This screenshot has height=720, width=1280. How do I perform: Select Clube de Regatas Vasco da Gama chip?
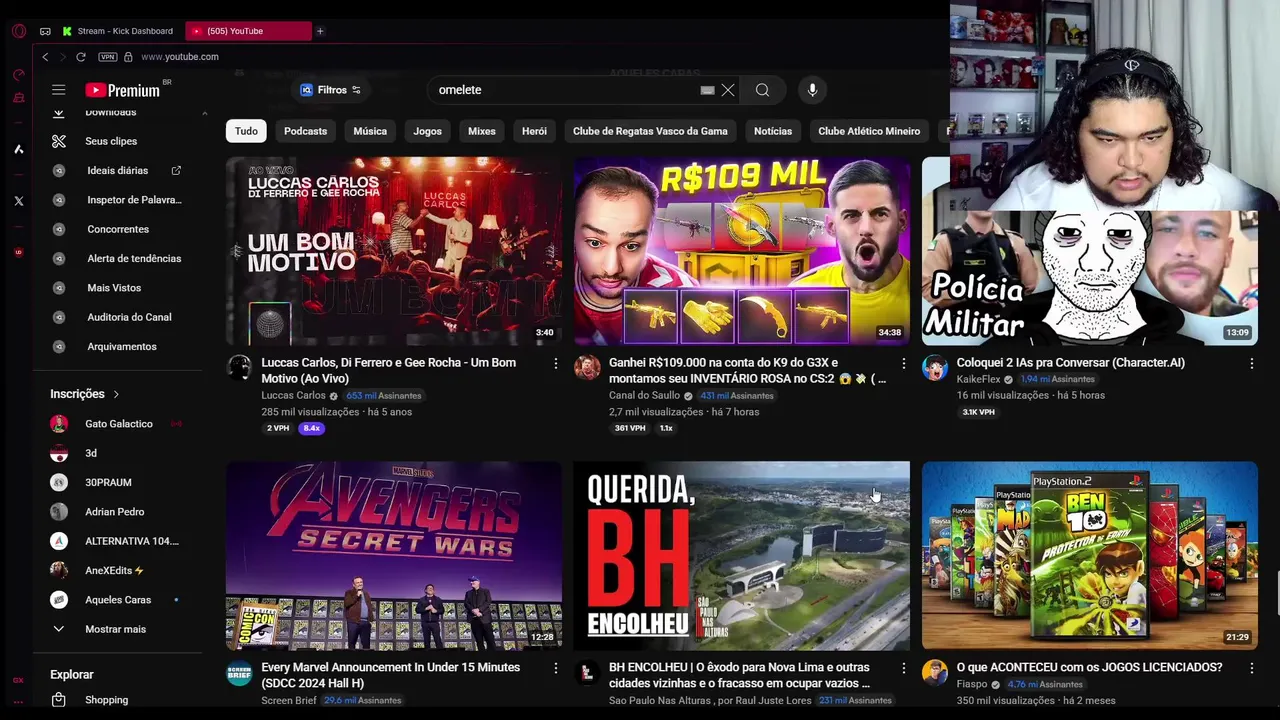tap(650, 131)
